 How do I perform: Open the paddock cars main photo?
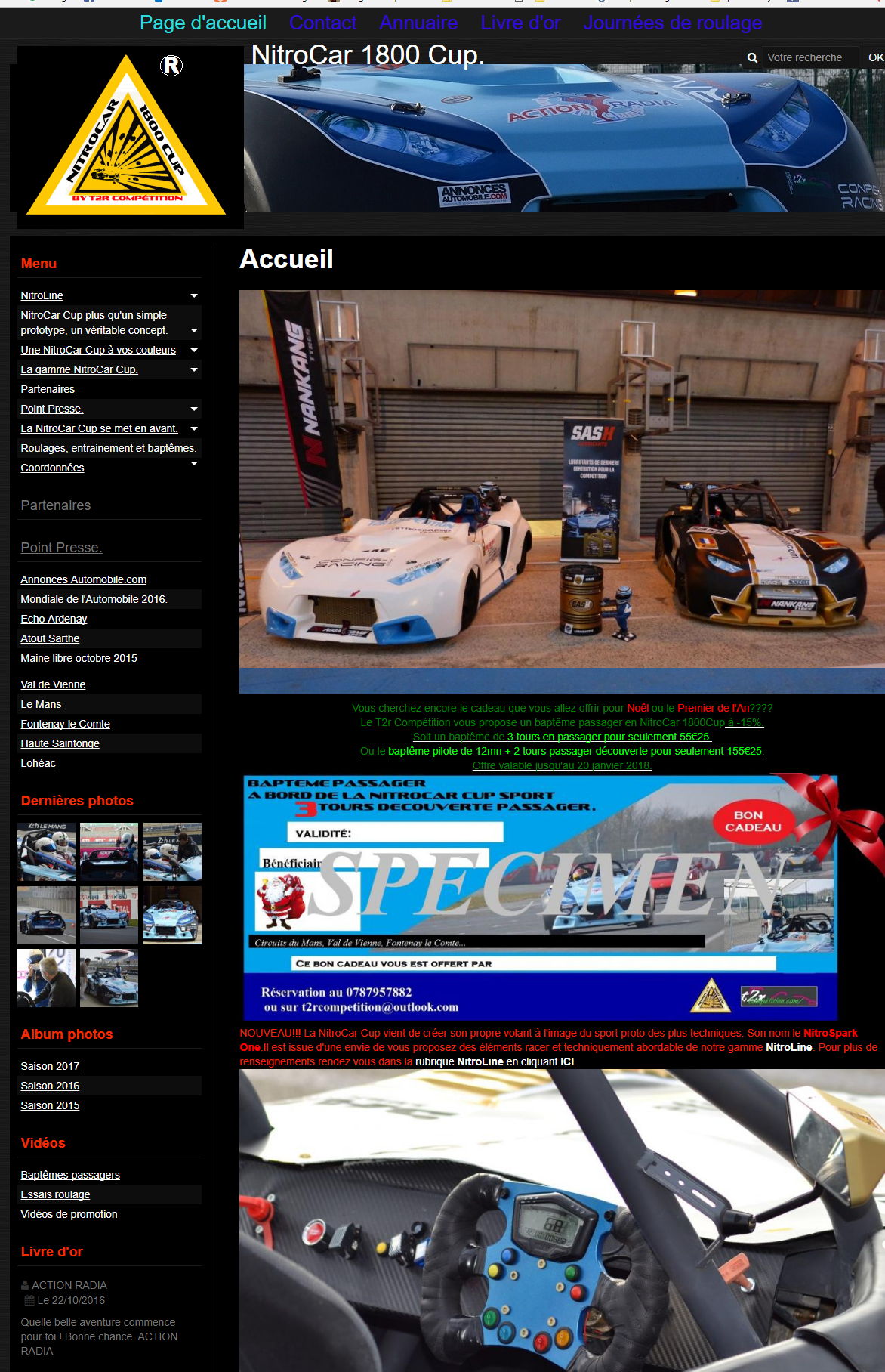pyautogui.click(x=562, y=492)
